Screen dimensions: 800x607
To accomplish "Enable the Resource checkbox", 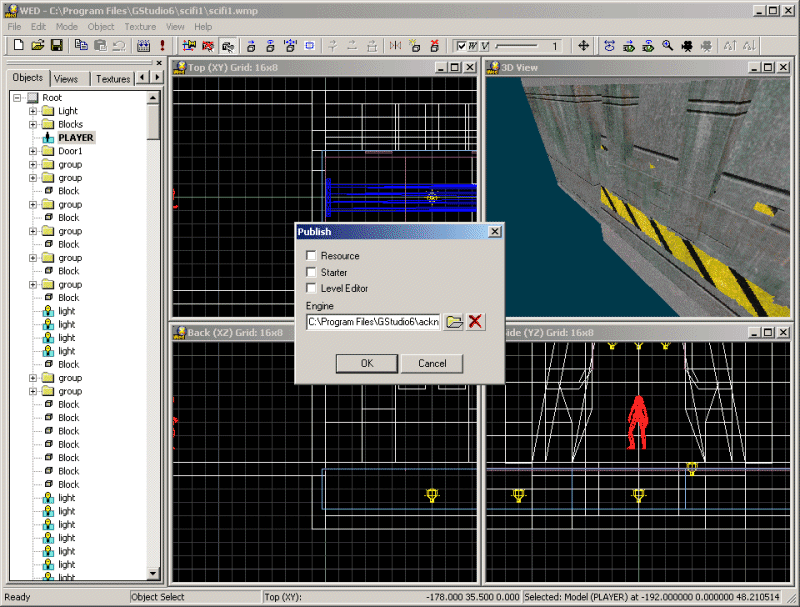I will coord(311,256).
